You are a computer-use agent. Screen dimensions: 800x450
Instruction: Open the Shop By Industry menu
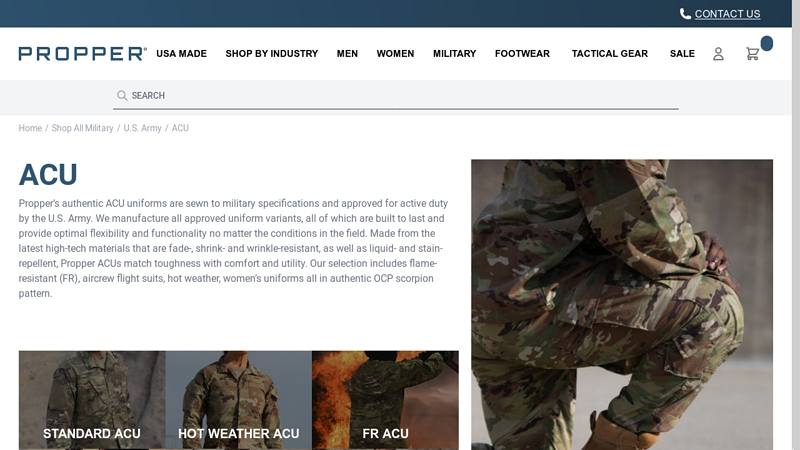pos(271,54)
